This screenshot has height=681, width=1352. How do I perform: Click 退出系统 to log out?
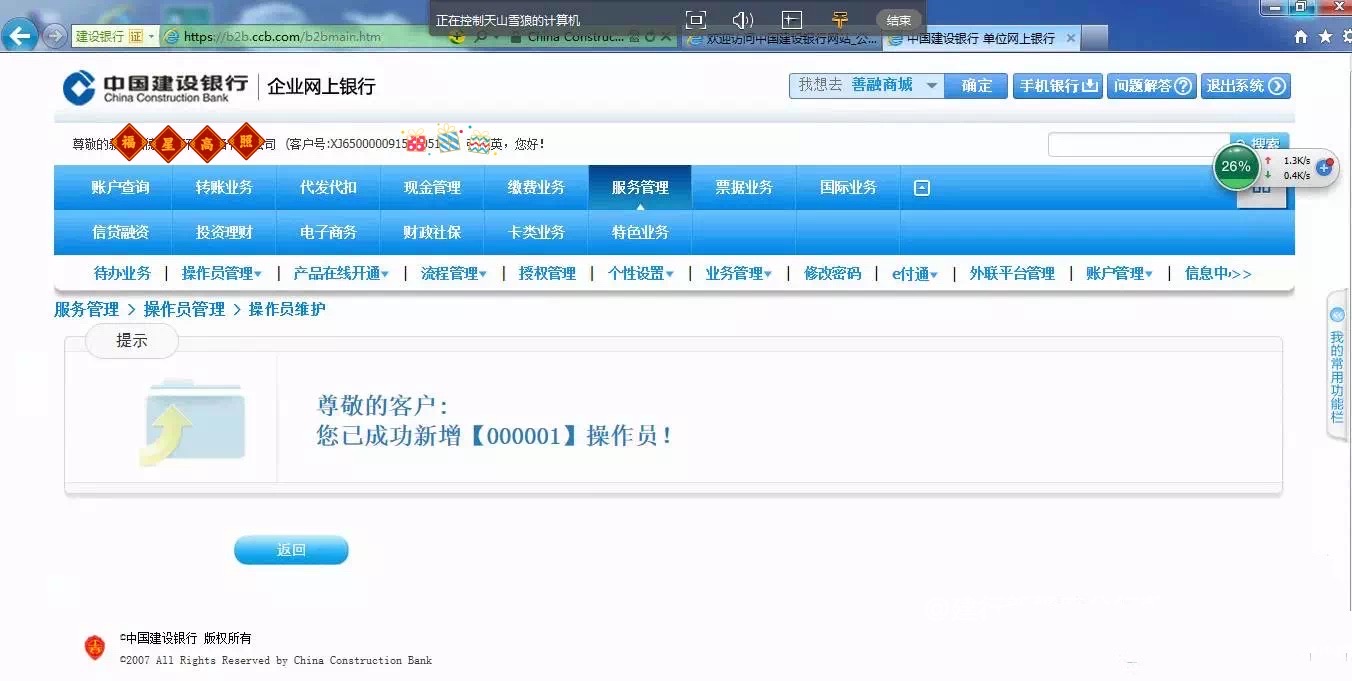1245,86
